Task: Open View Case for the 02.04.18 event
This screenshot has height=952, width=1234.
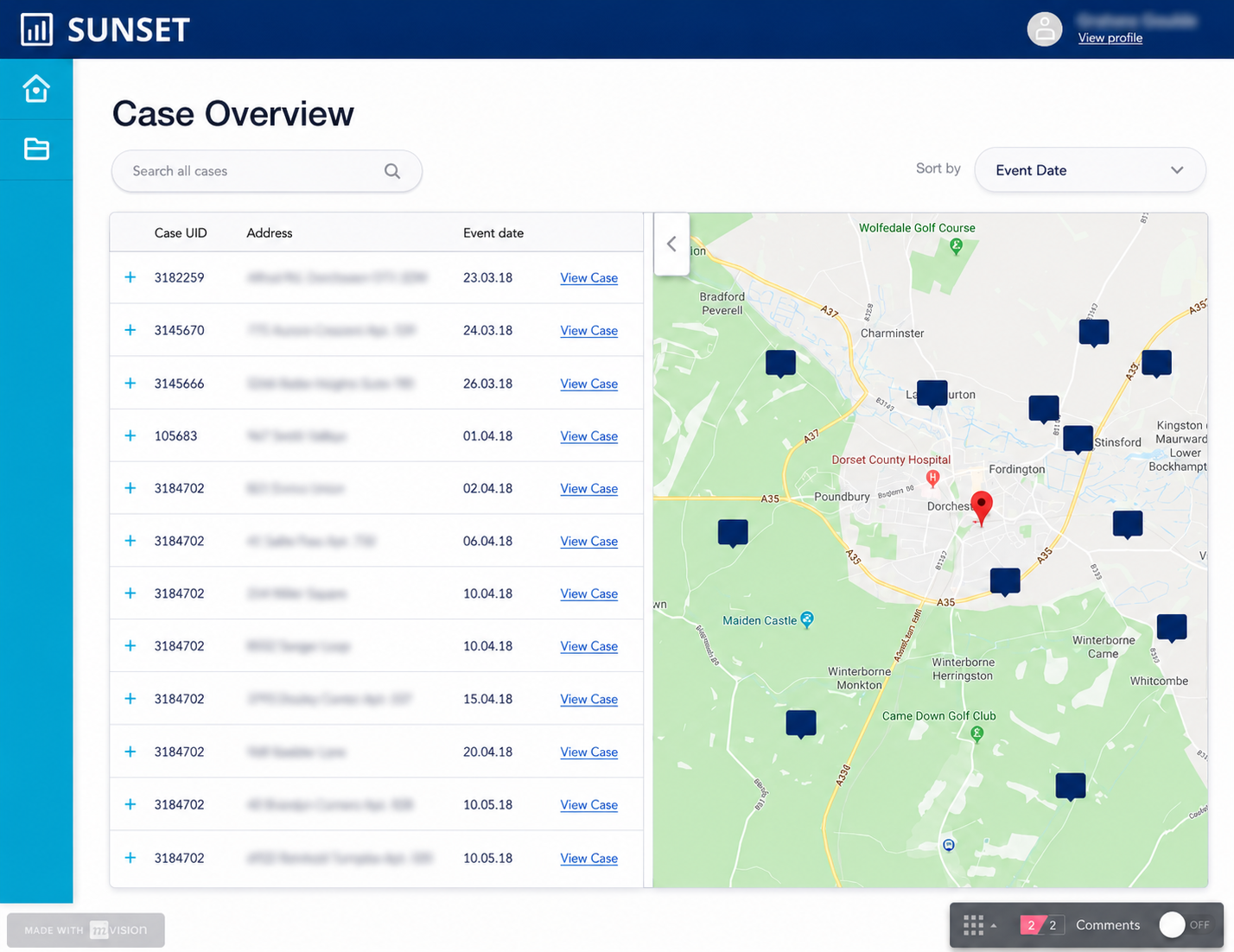Action: pyautogui.click(x=588, y=489)
